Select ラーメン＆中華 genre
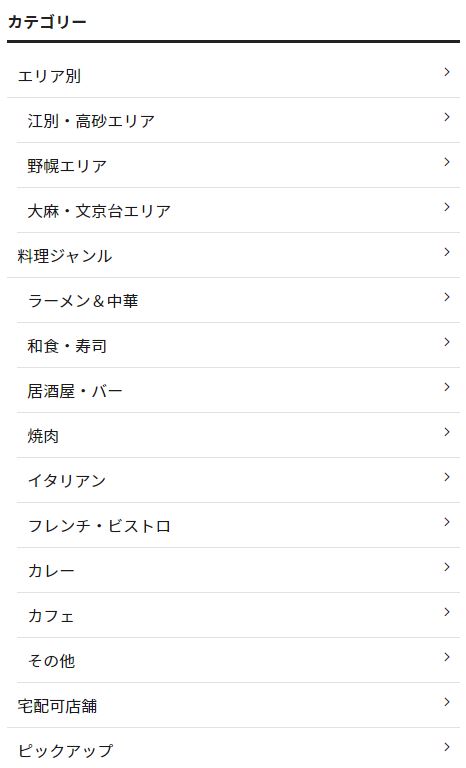Screen dimensions: 466x768 238,301
